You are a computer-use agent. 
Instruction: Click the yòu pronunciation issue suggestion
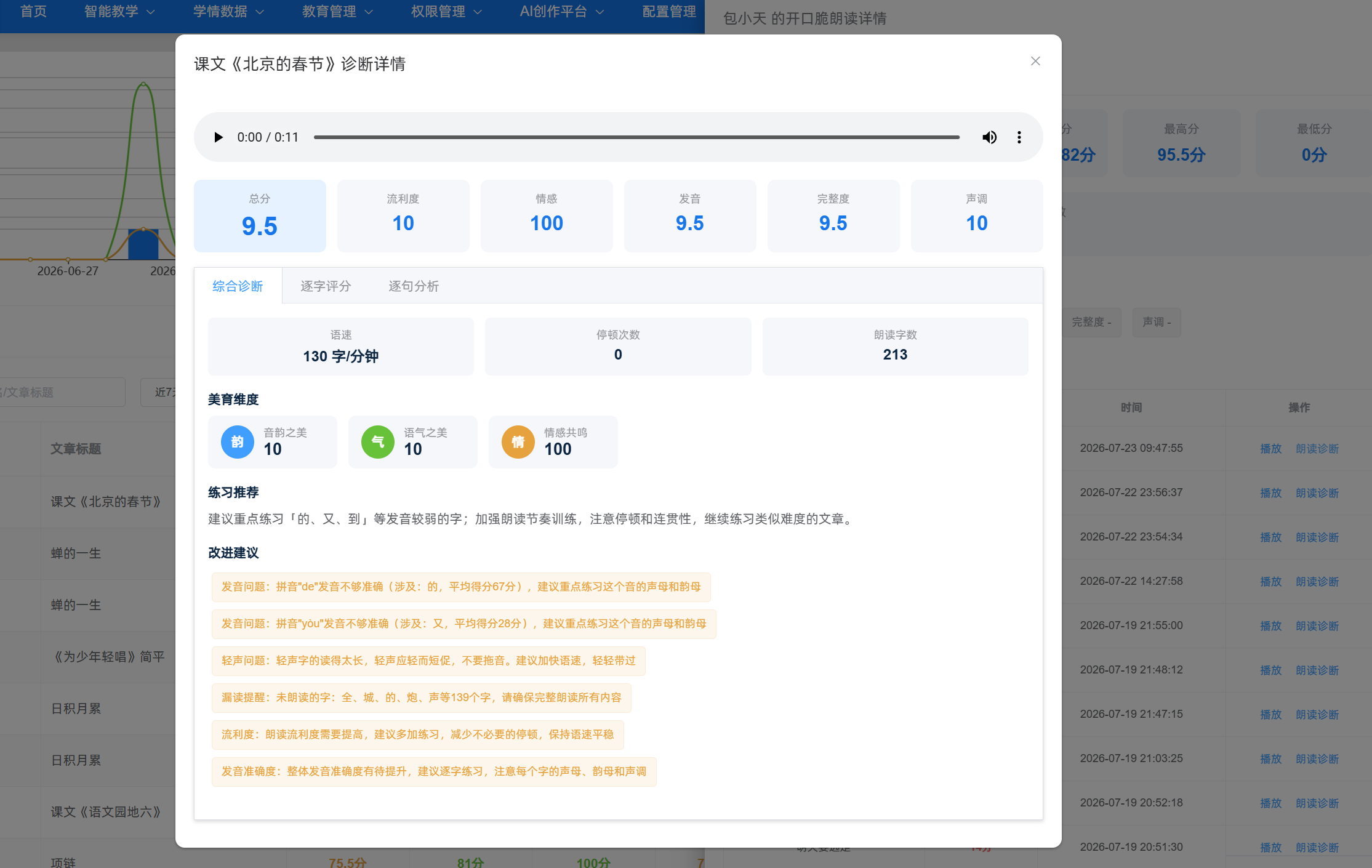click(464, 624)
